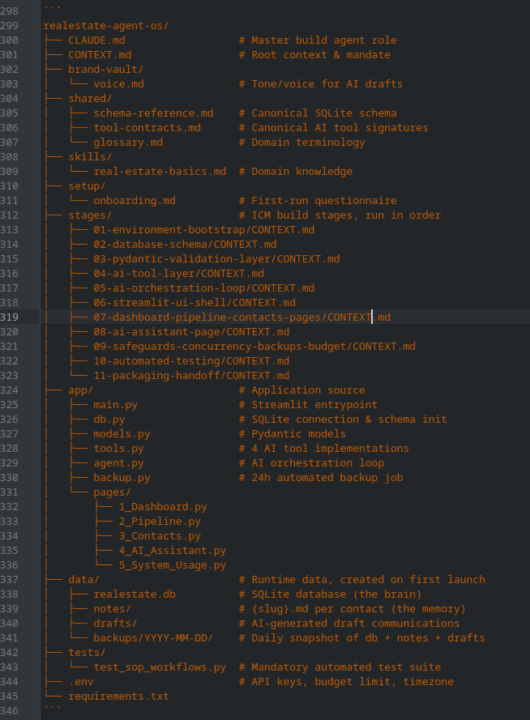Place cursor on realestate.db entry
530x720 pixels.
135,594
